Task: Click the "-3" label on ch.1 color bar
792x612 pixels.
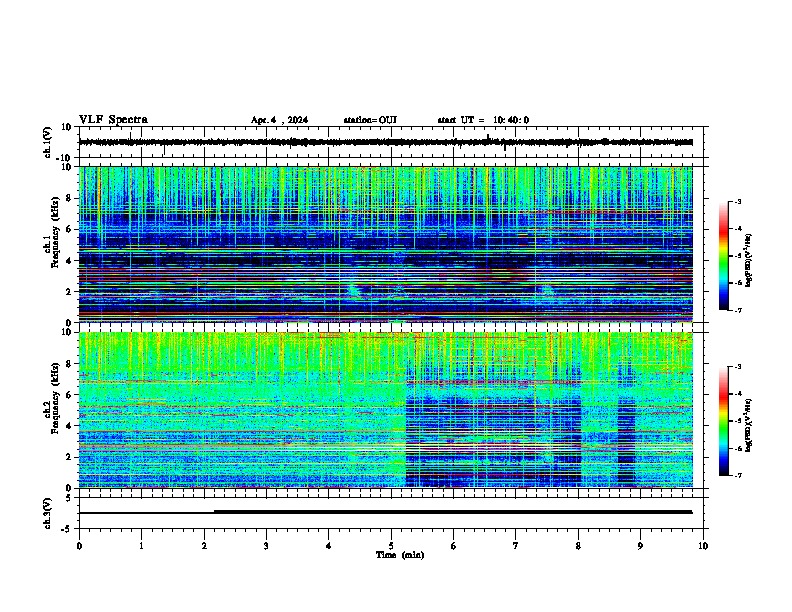Action: pyautogui.click(x=738, y=202)
